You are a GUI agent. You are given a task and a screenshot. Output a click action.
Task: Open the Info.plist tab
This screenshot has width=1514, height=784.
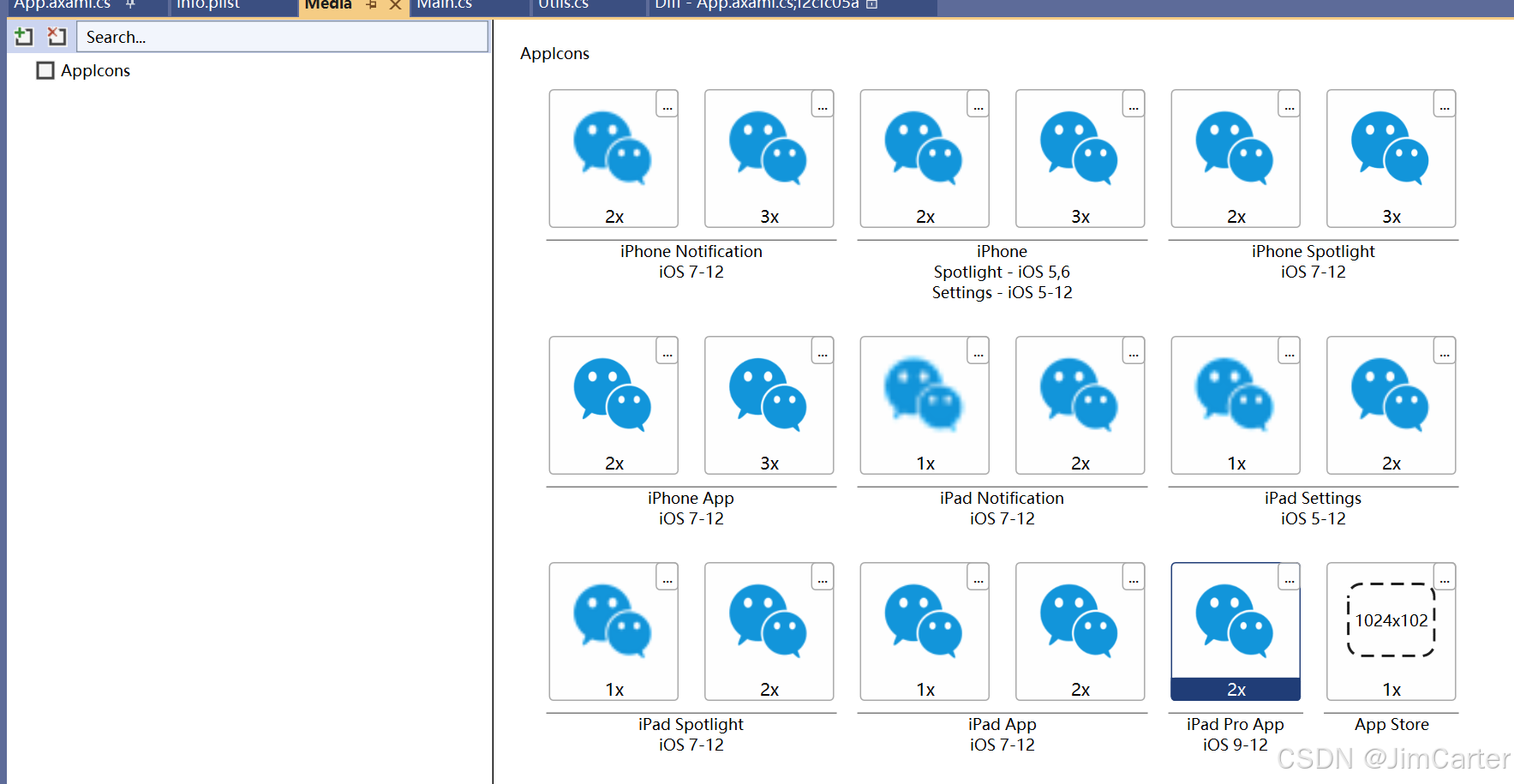click(x=208, y=5)
